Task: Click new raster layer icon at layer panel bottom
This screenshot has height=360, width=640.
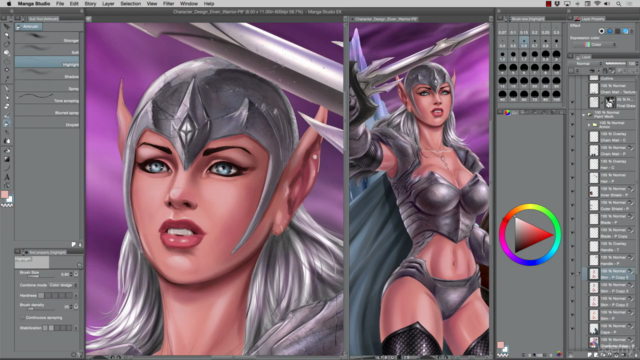Action: 589,355
